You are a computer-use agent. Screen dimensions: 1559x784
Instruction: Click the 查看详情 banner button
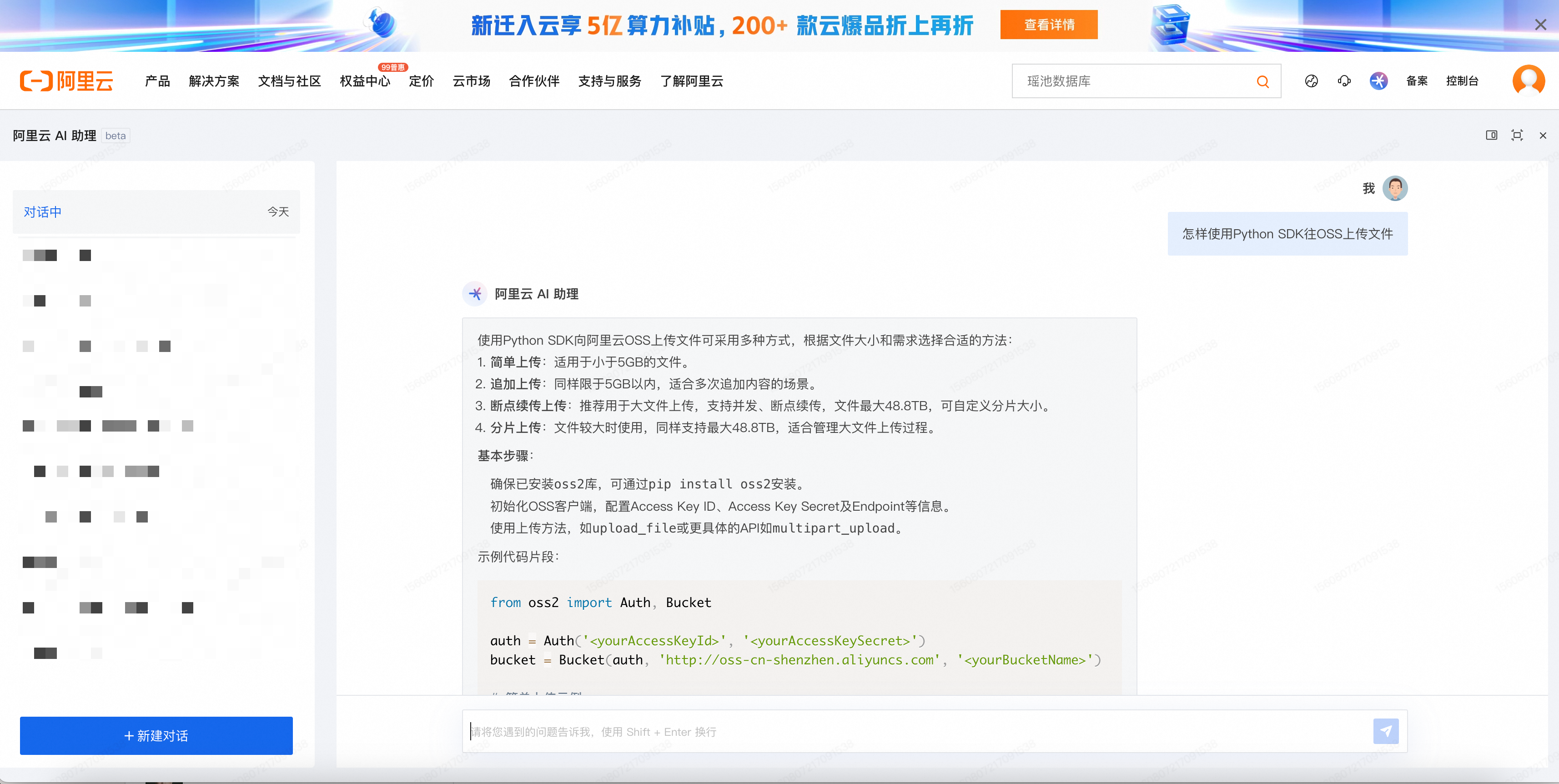(1048, 25)
